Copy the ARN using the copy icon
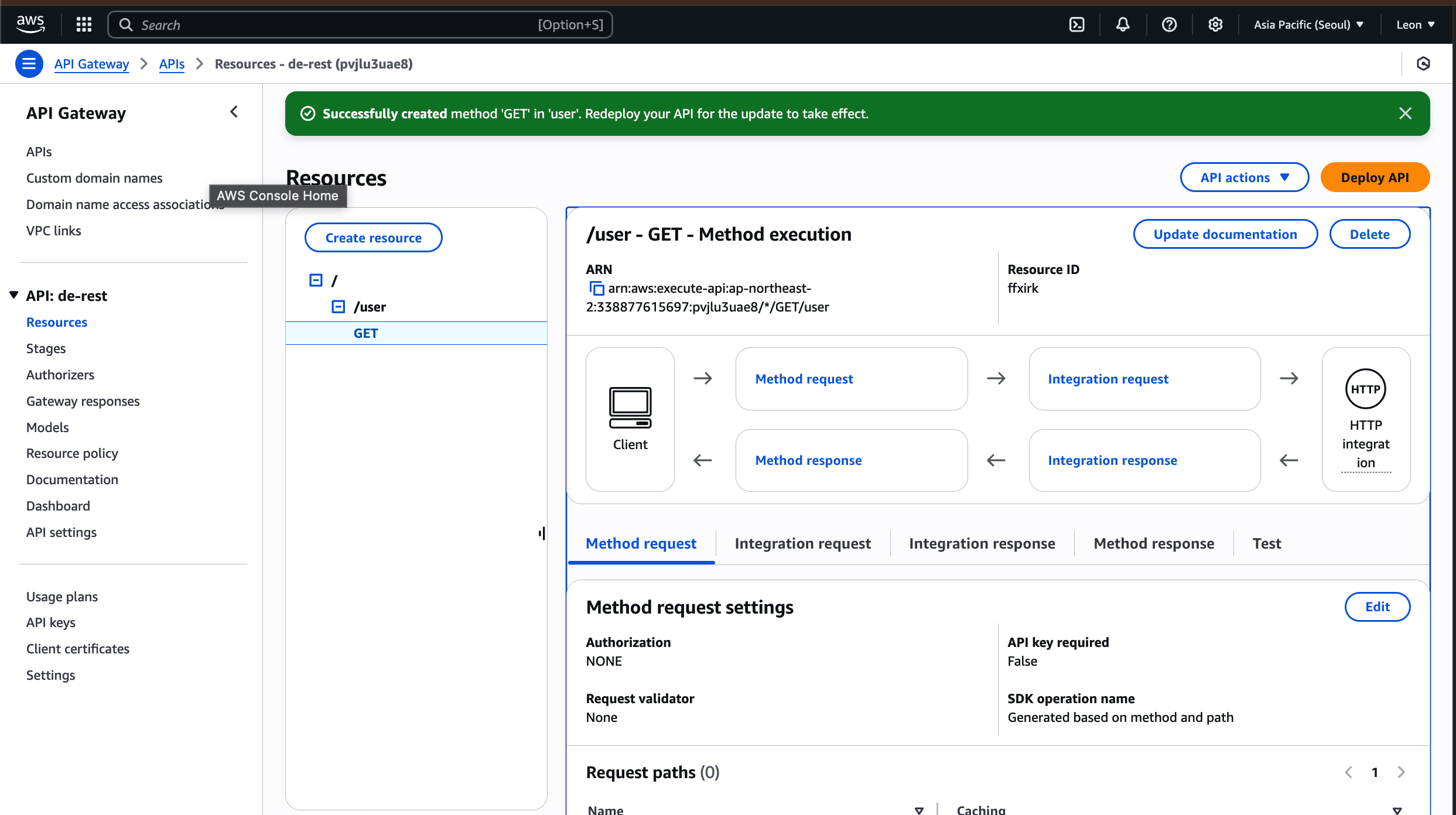This screenshot has width=1456, height=815. click(596, 289)
